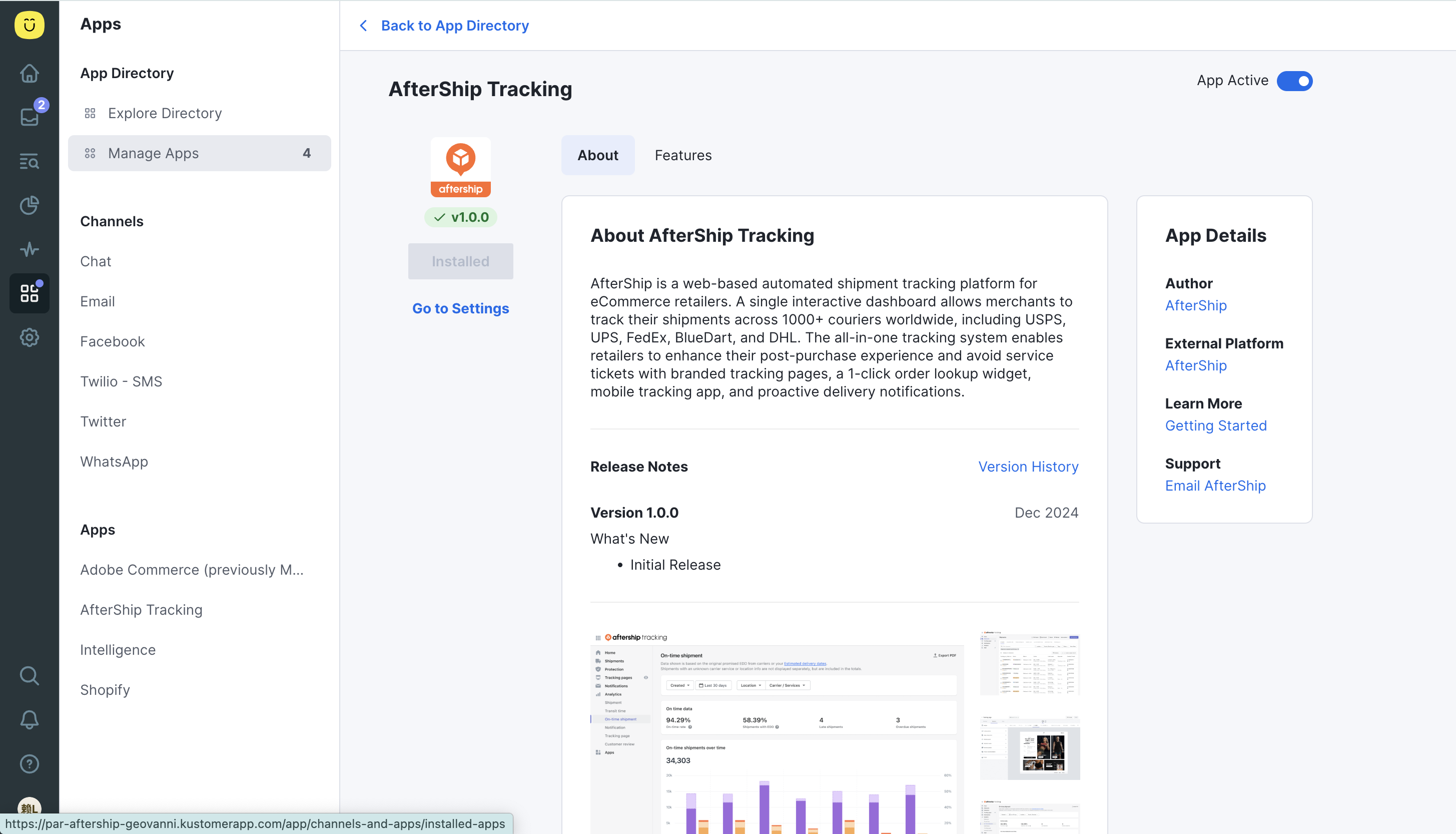This screenshot has width=1456, height=834.
Task: Switch to the About tab
Action: (x=597, y=155)
